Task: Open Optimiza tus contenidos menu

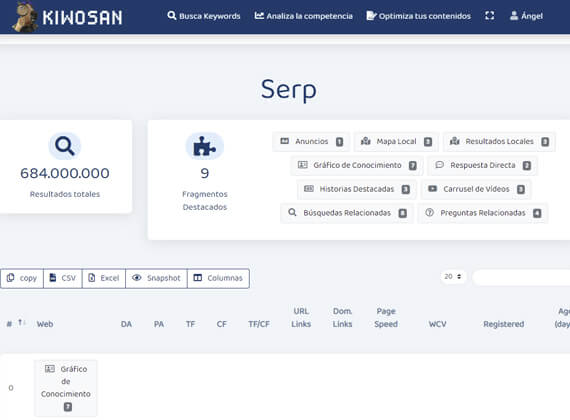Action: tap(418, 16)
